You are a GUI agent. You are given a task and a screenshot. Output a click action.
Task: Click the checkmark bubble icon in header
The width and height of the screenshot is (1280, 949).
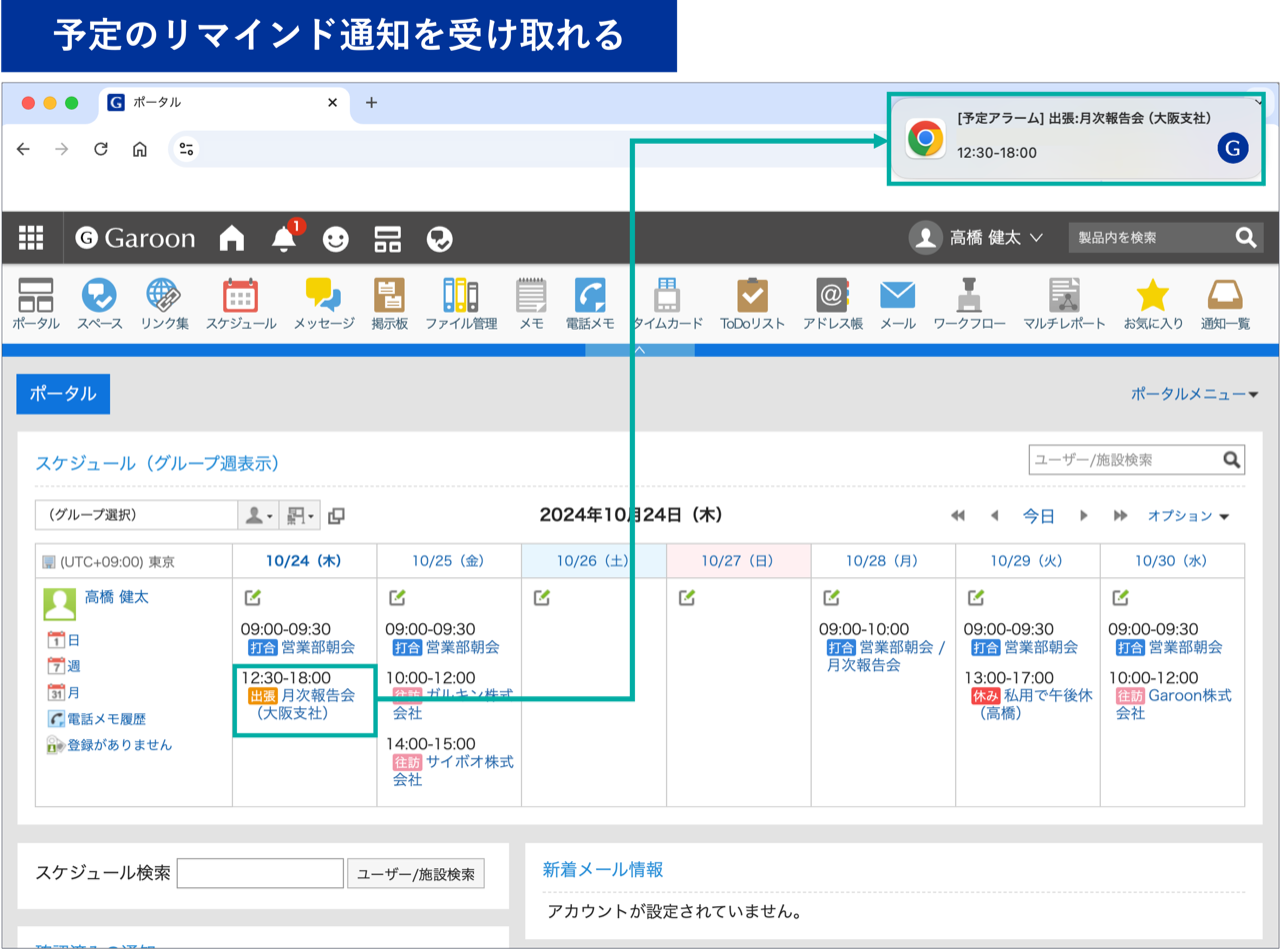[440, 238]
